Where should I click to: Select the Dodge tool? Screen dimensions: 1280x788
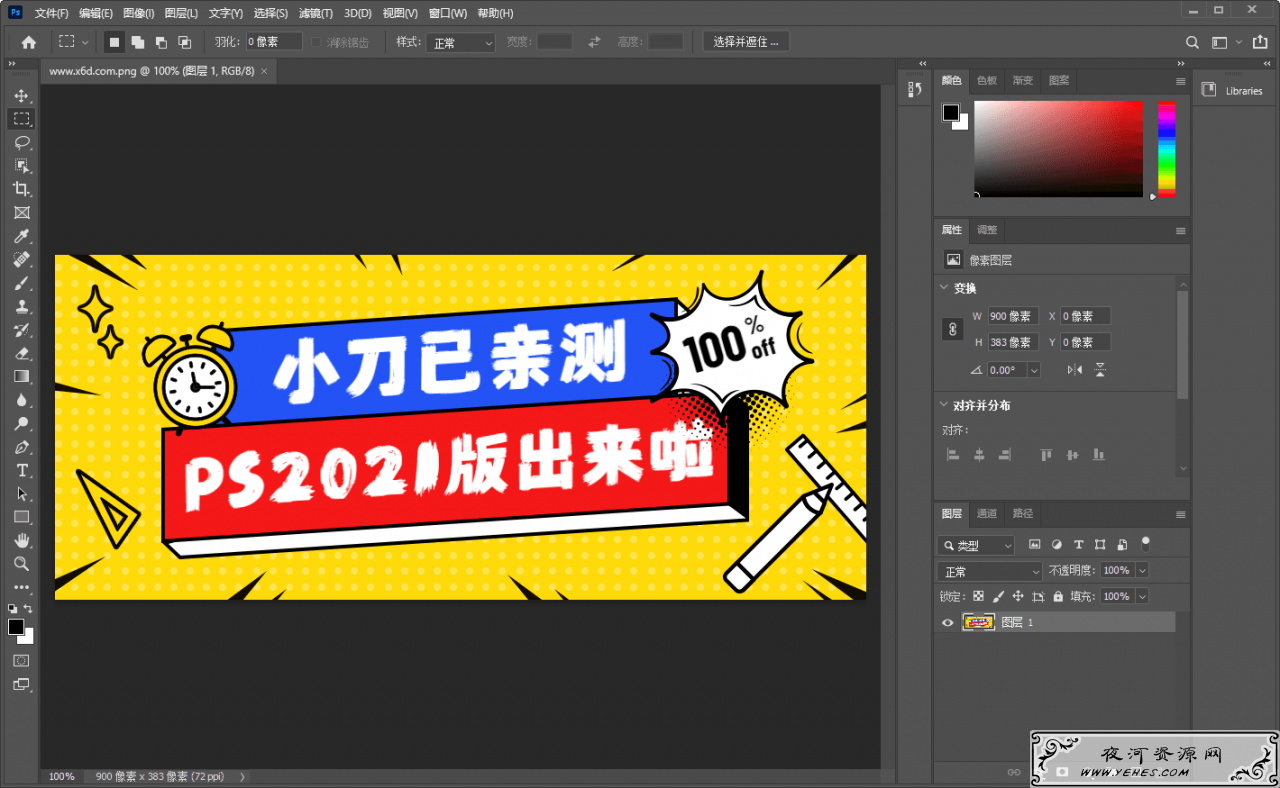tap(21, 424)
